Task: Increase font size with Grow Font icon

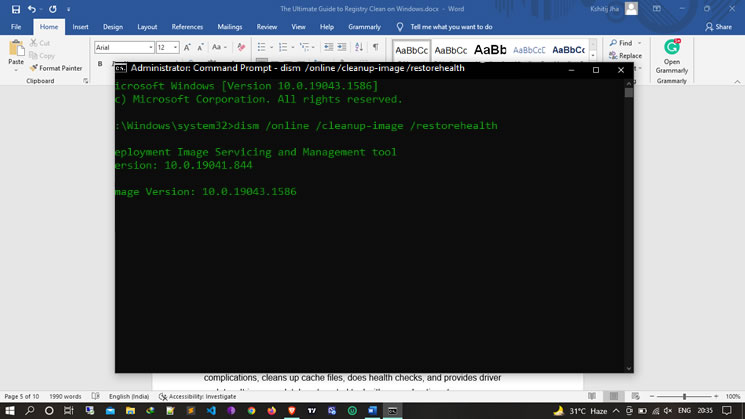Action: 187,47
